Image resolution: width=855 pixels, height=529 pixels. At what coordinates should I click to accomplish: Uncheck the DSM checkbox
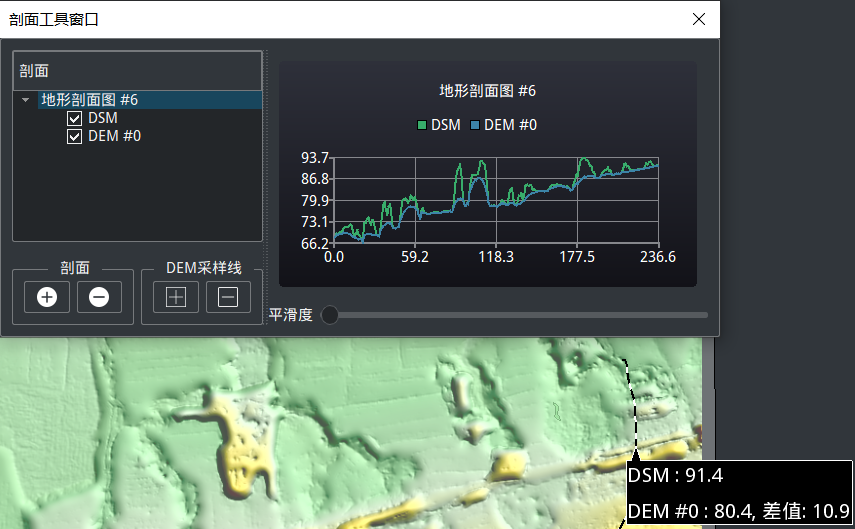click(x=74, y=118)
